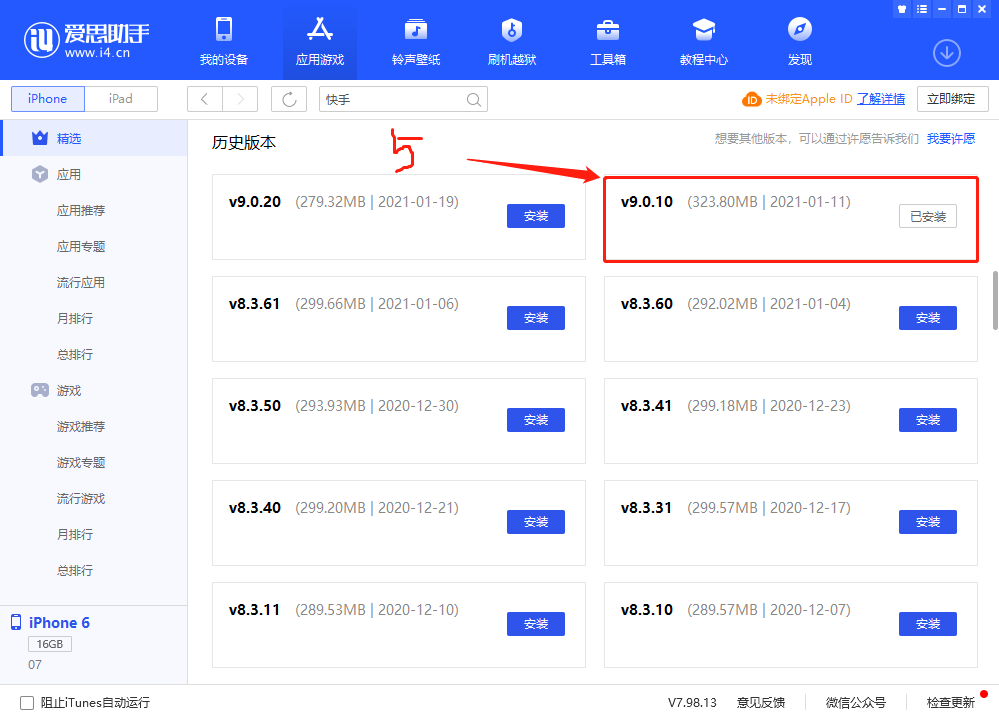Open 铃声壁纸 music icon
Screen dimensions: 999x717
pyautogui.click(x=416, y=29)
